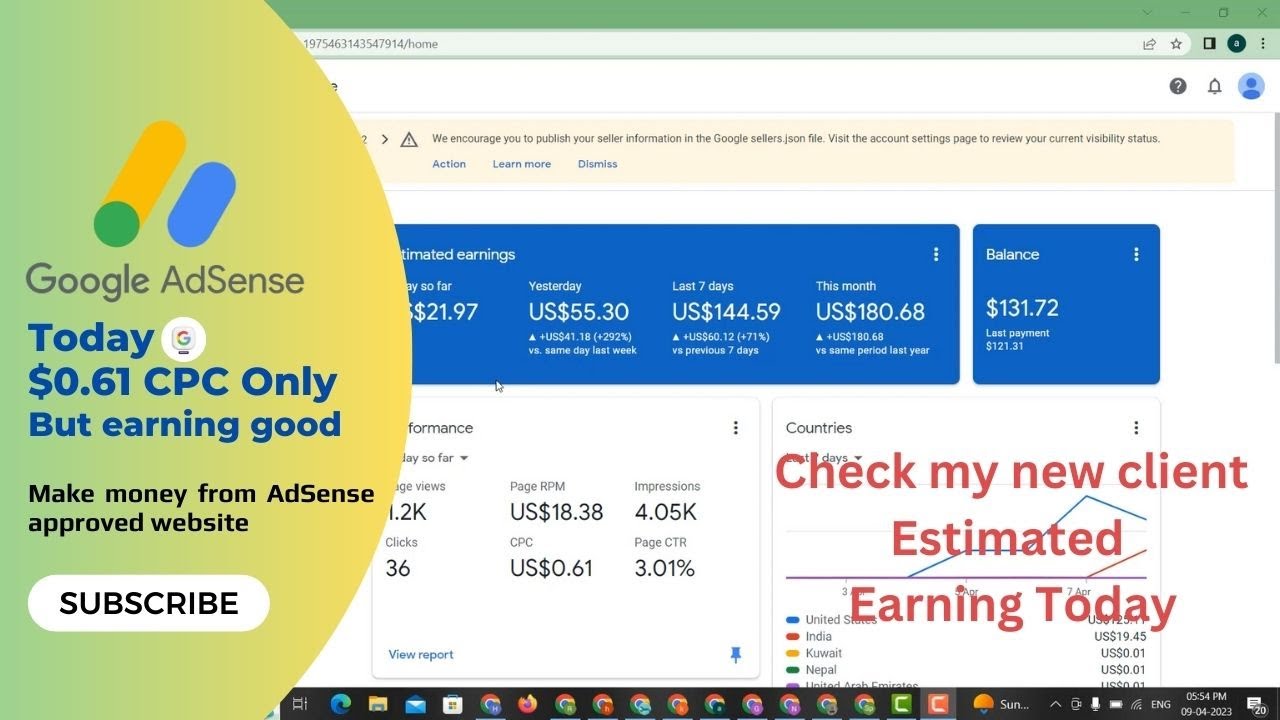Click the SUBSCRIBE button on the overlay

[x=149, y=603]
